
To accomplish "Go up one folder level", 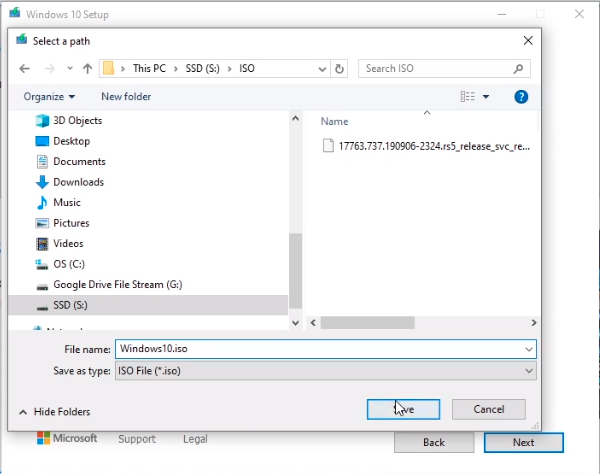I will [x=88, y=69].
